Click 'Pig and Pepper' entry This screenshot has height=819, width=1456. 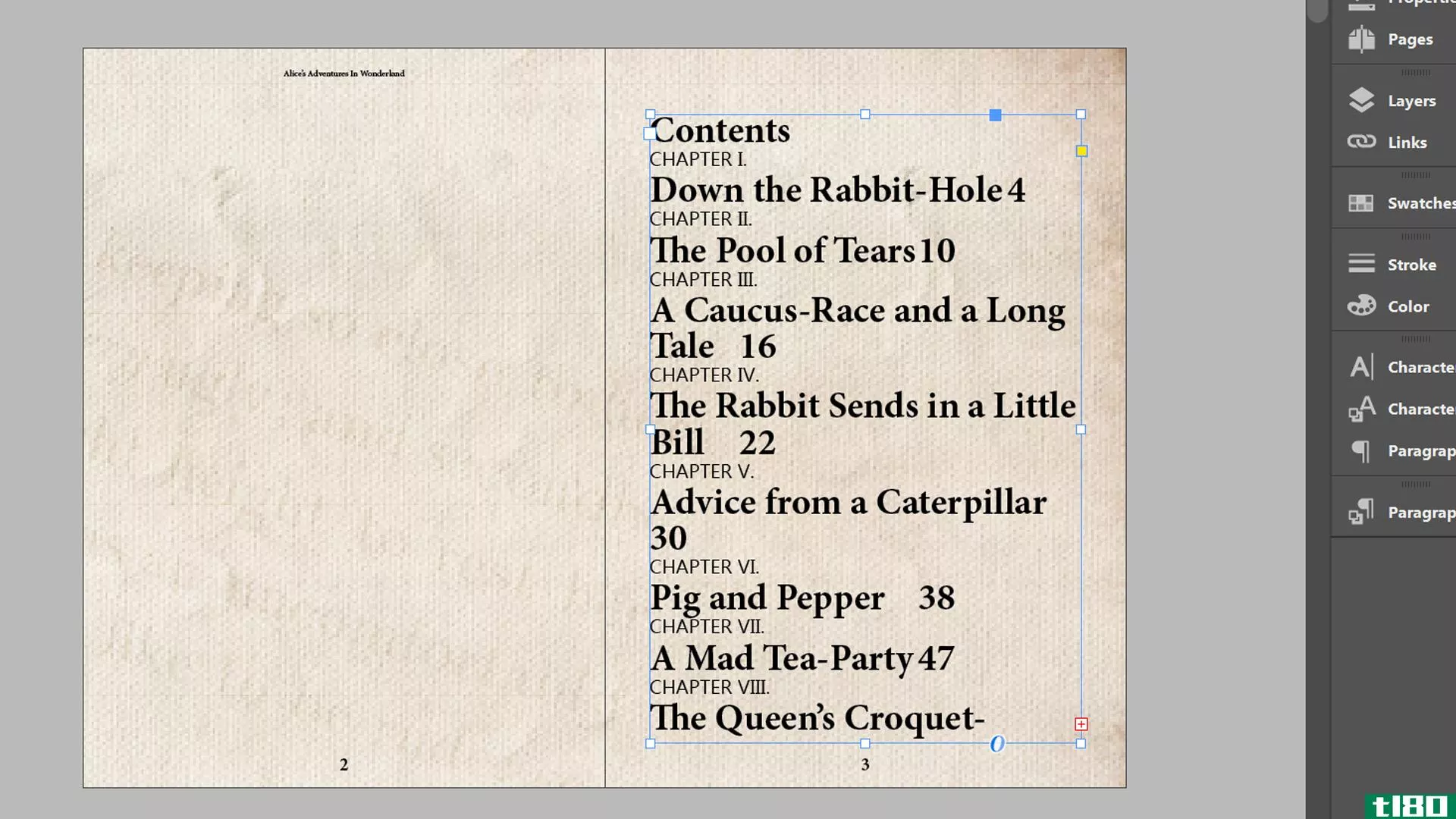point(767,598)
